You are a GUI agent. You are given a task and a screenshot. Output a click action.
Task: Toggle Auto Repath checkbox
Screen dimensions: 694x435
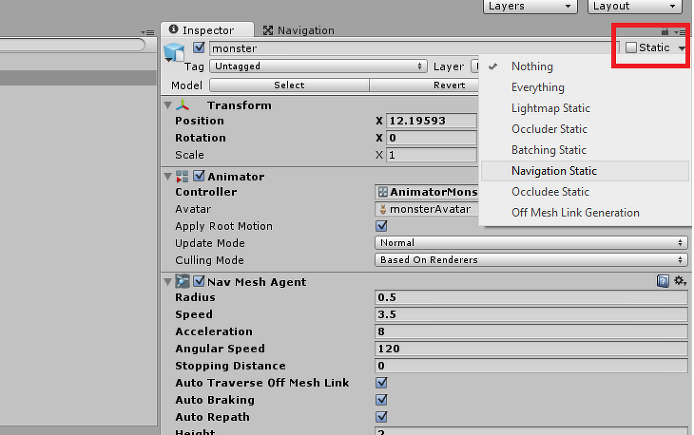click(382, 417)
